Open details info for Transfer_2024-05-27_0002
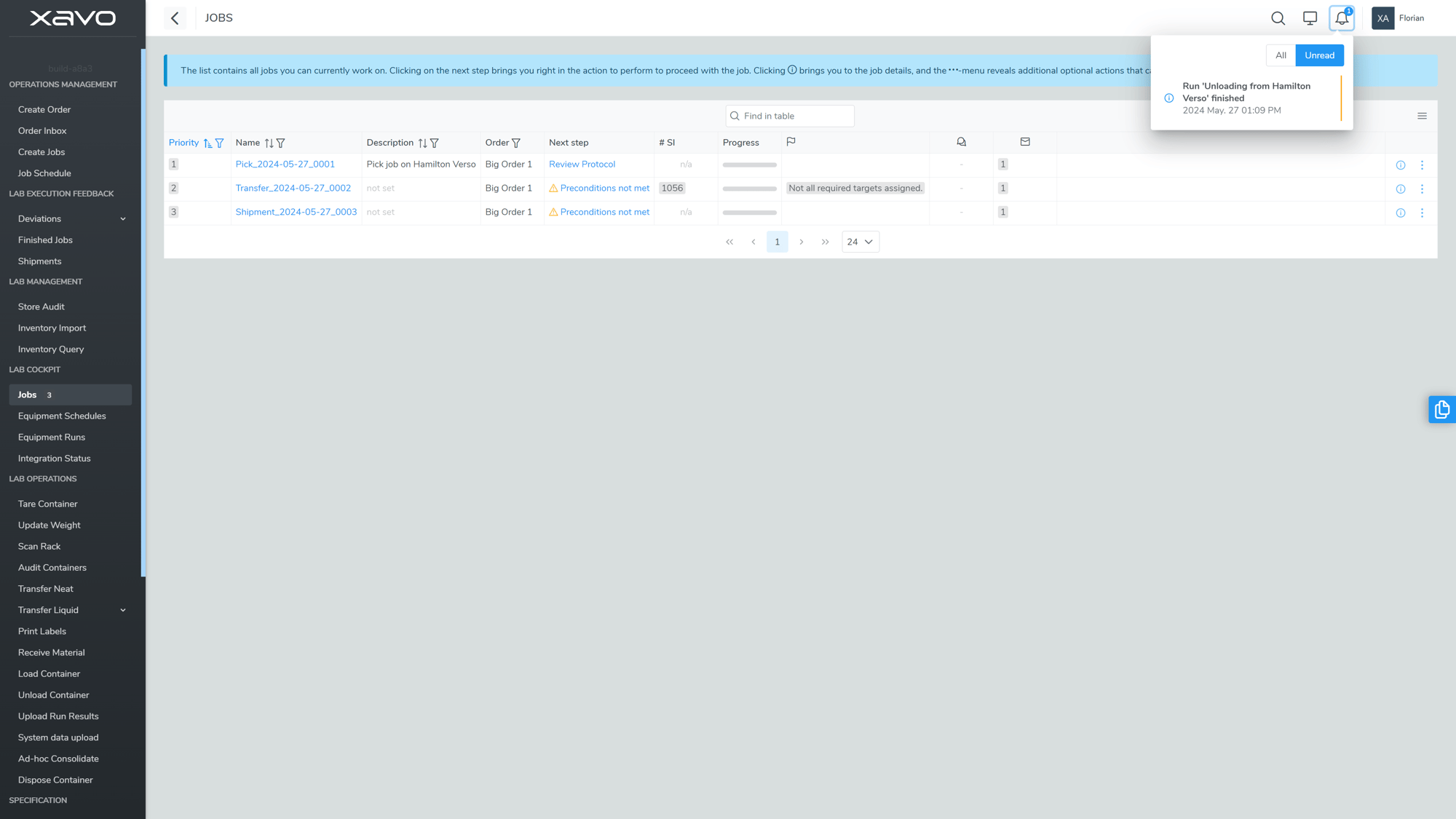1456x819 pixels. pos(1400,189)
